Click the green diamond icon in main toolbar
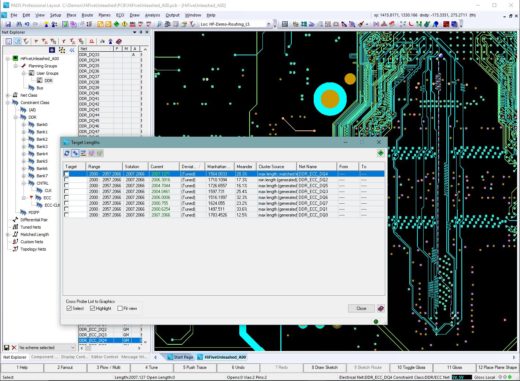 116,24
